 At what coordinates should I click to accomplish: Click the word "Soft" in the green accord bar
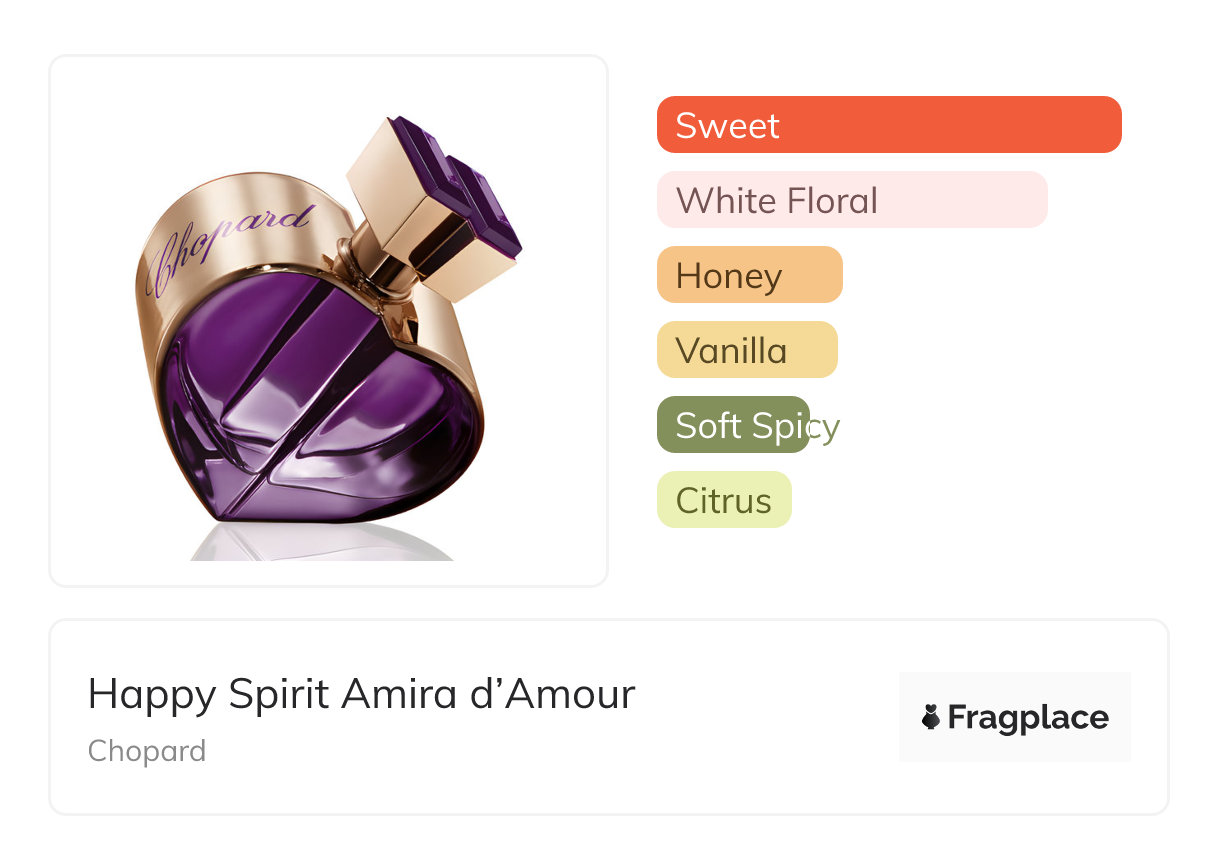(x=709, y=425)
